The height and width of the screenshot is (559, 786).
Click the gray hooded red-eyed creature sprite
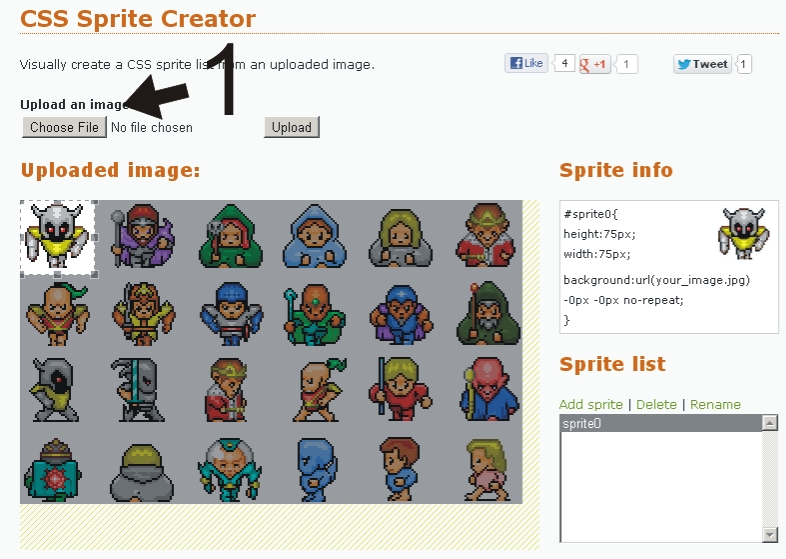coord(54,390)
